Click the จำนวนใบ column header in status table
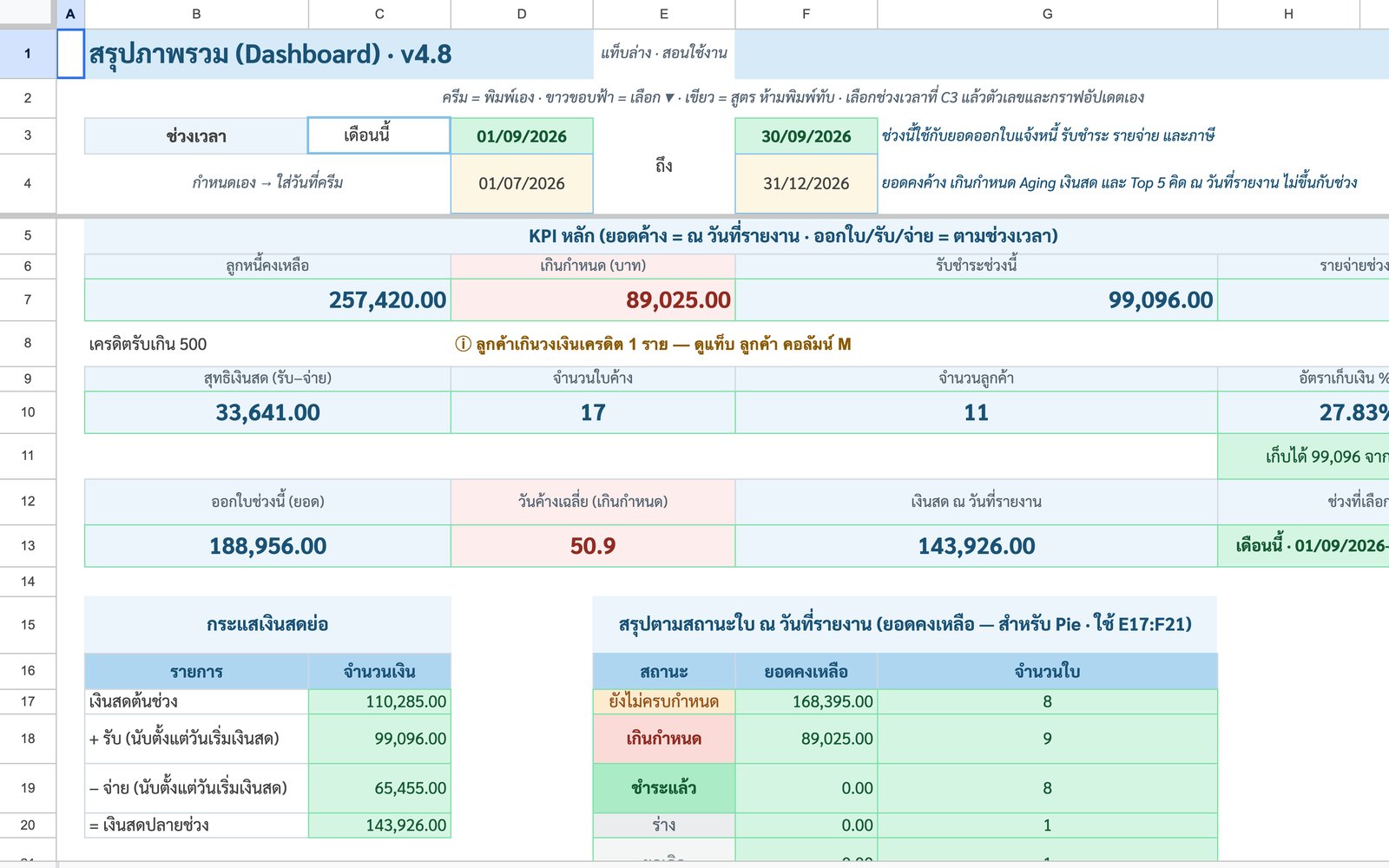The width and height of the screenshot is (1389, 868). tap(1048, 671)
